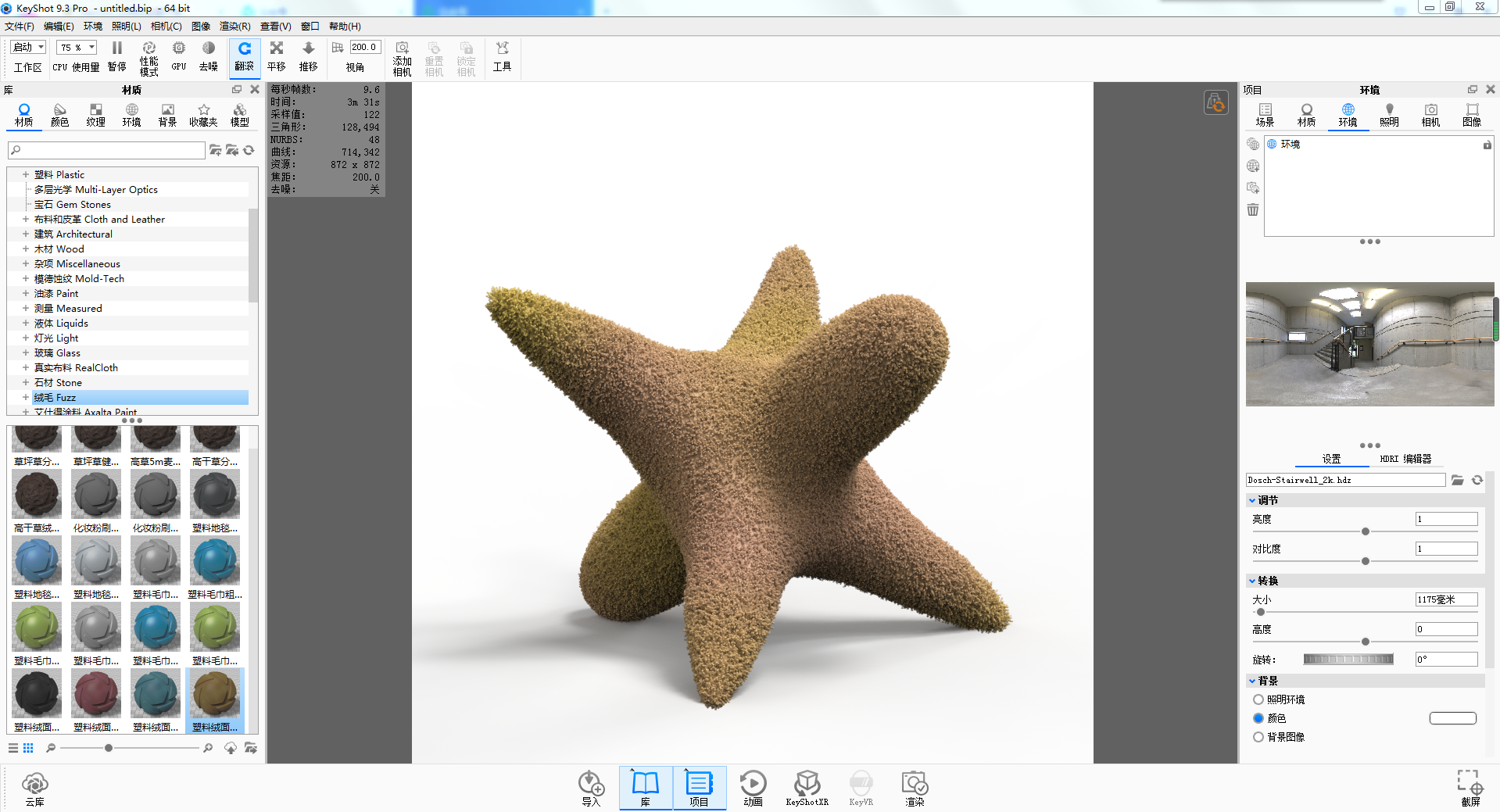1500x812 pixels.
Task: Switch library to list view
Action: (13, 748)
